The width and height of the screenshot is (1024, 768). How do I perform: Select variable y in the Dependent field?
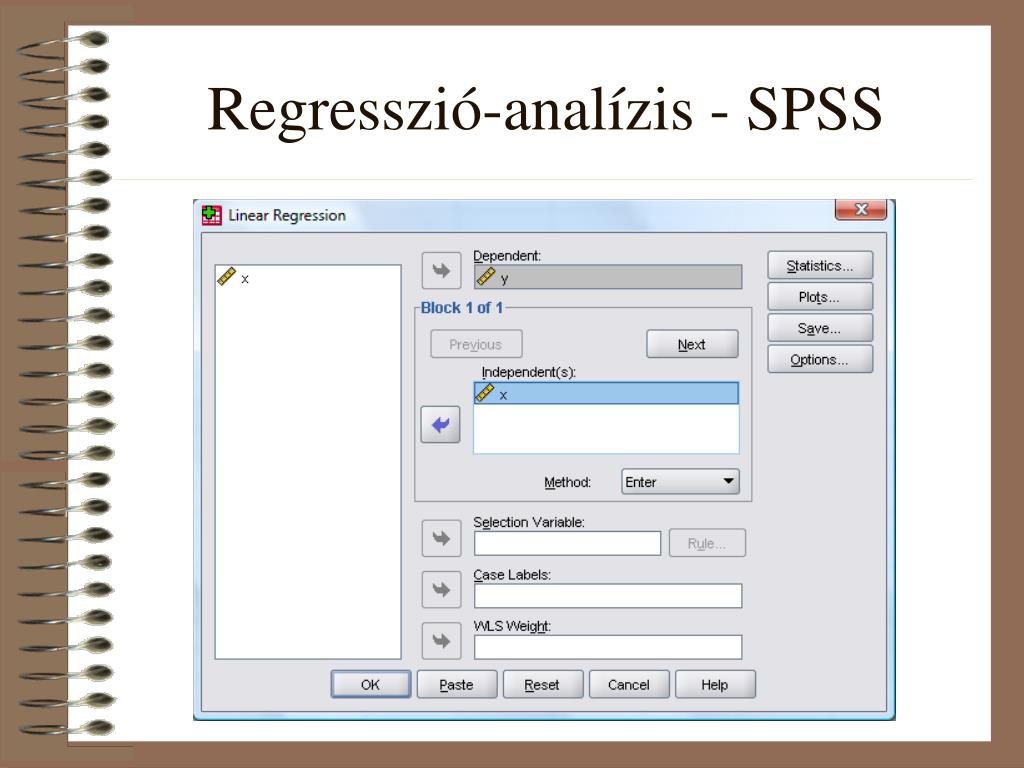coord(608,277)
